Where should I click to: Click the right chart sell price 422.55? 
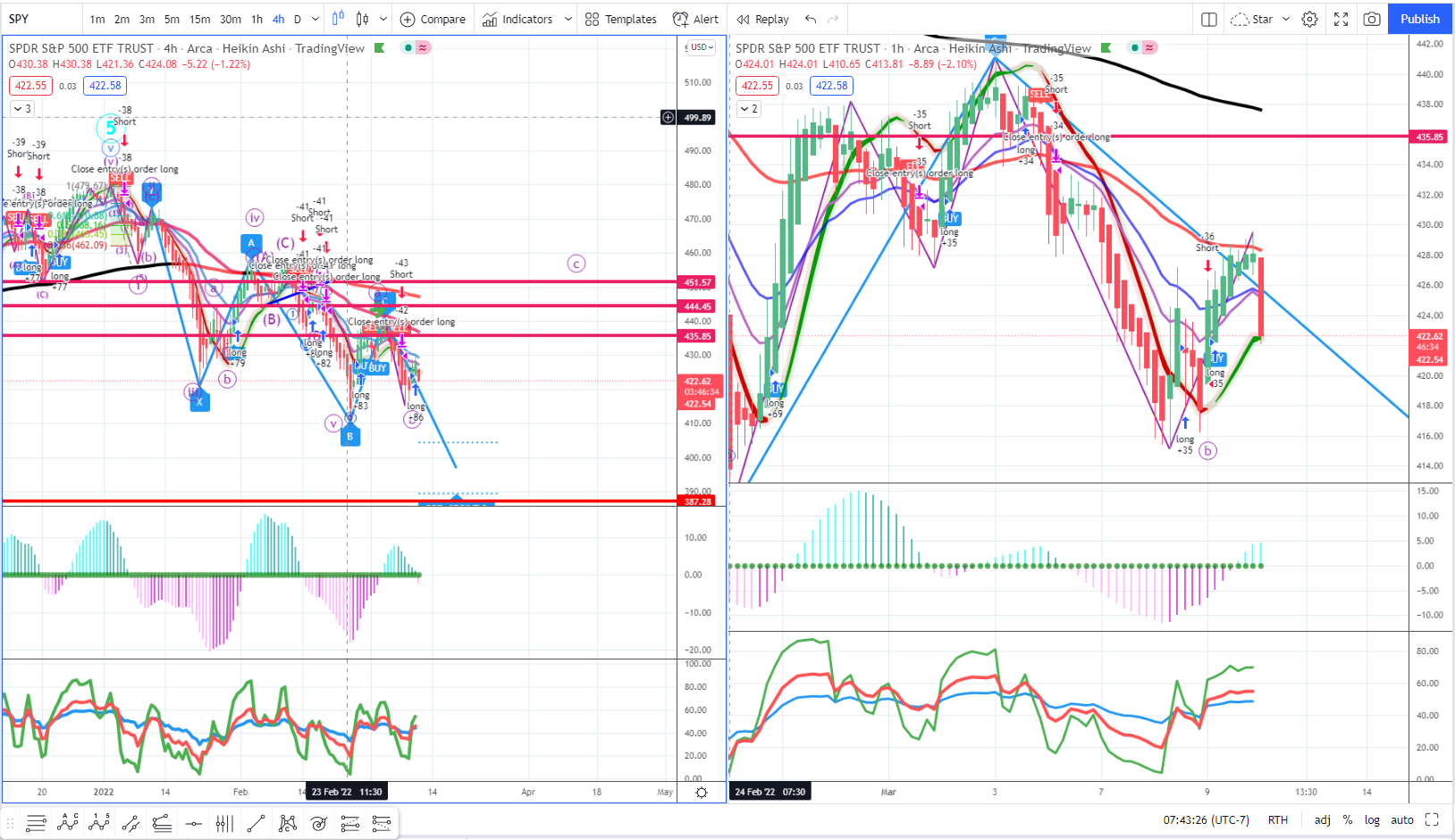[758, 86]
